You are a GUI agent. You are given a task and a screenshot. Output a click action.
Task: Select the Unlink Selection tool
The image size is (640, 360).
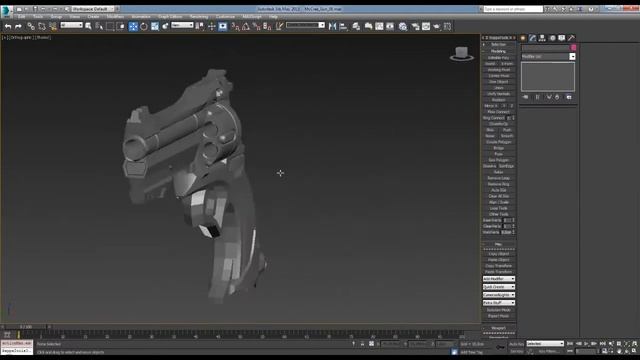(x=42, y=27)
